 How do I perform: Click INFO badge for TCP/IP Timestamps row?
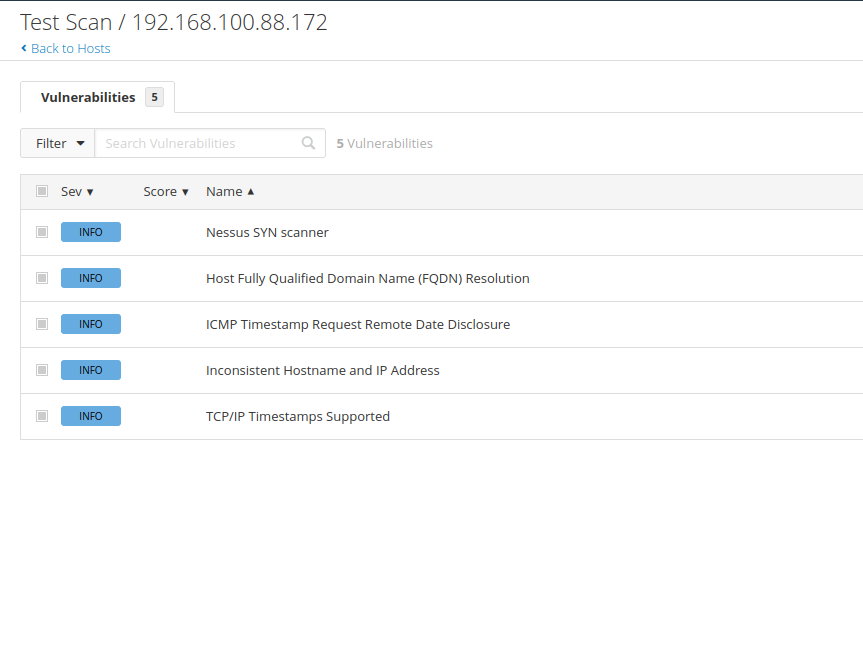(91, 416)
